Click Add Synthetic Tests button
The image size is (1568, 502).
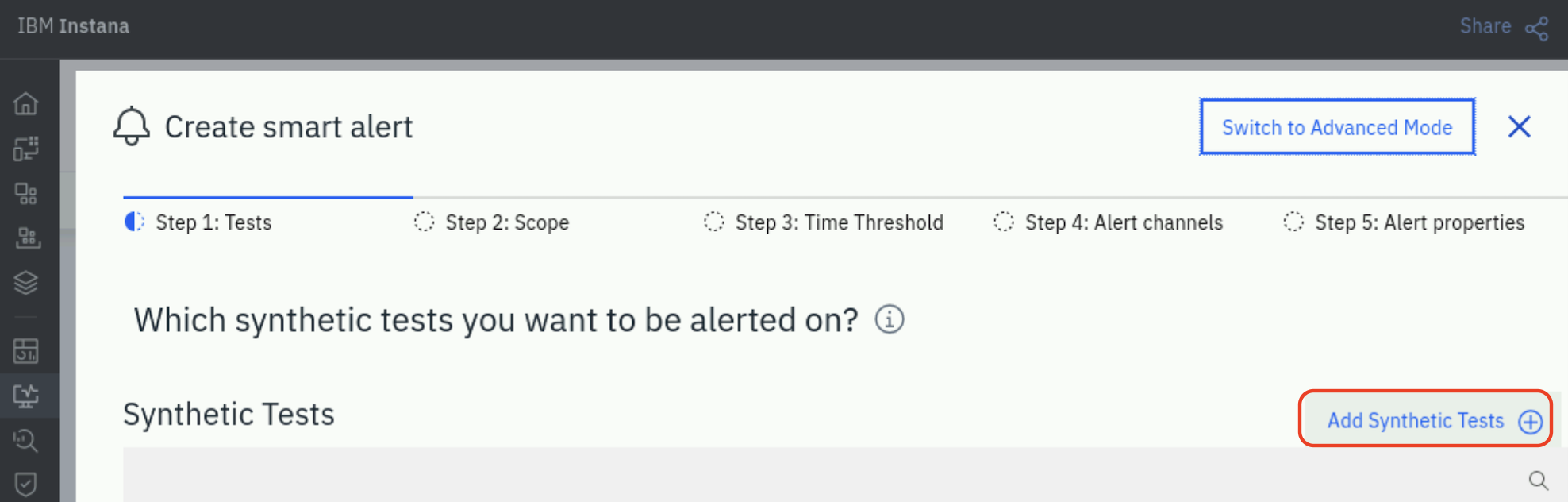point(1426,419)
